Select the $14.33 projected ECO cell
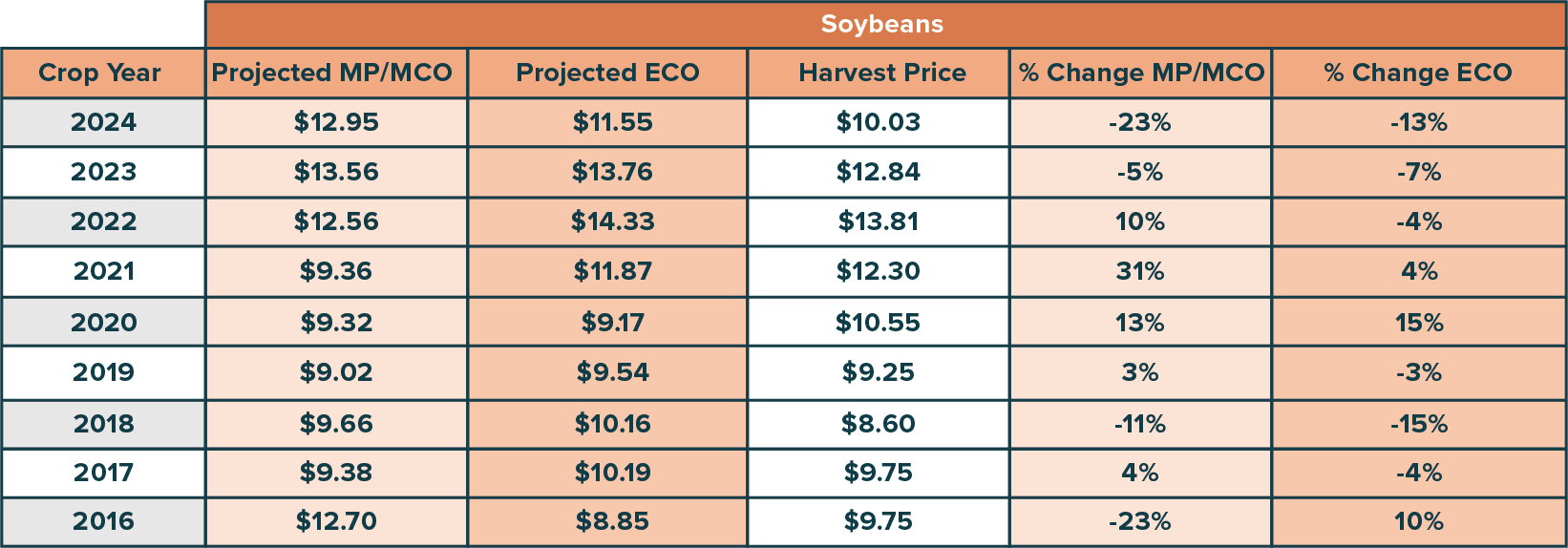Viewport: 1568px width, 548px height. 612,222
